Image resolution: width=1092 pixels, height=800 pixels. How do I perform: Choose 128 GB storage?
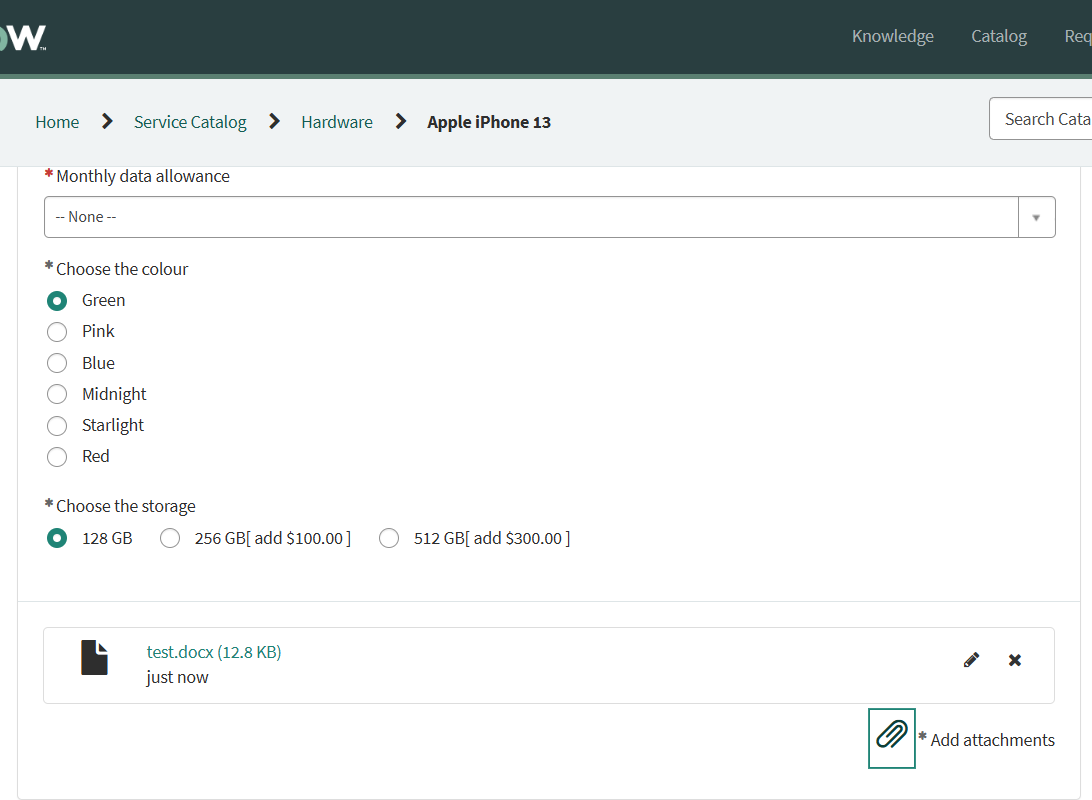tap(57, 538)
